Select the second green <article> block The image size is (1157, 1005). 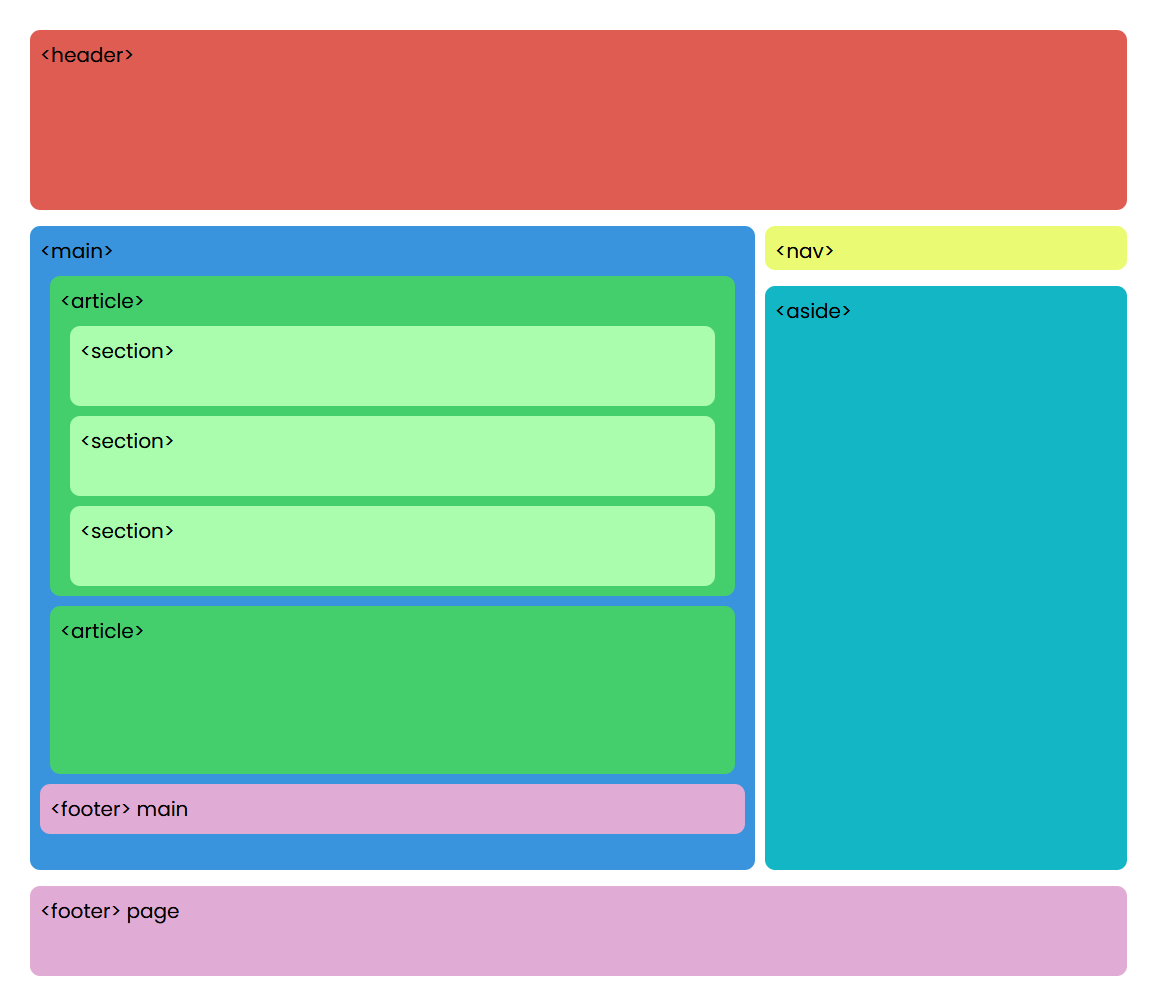392,700
